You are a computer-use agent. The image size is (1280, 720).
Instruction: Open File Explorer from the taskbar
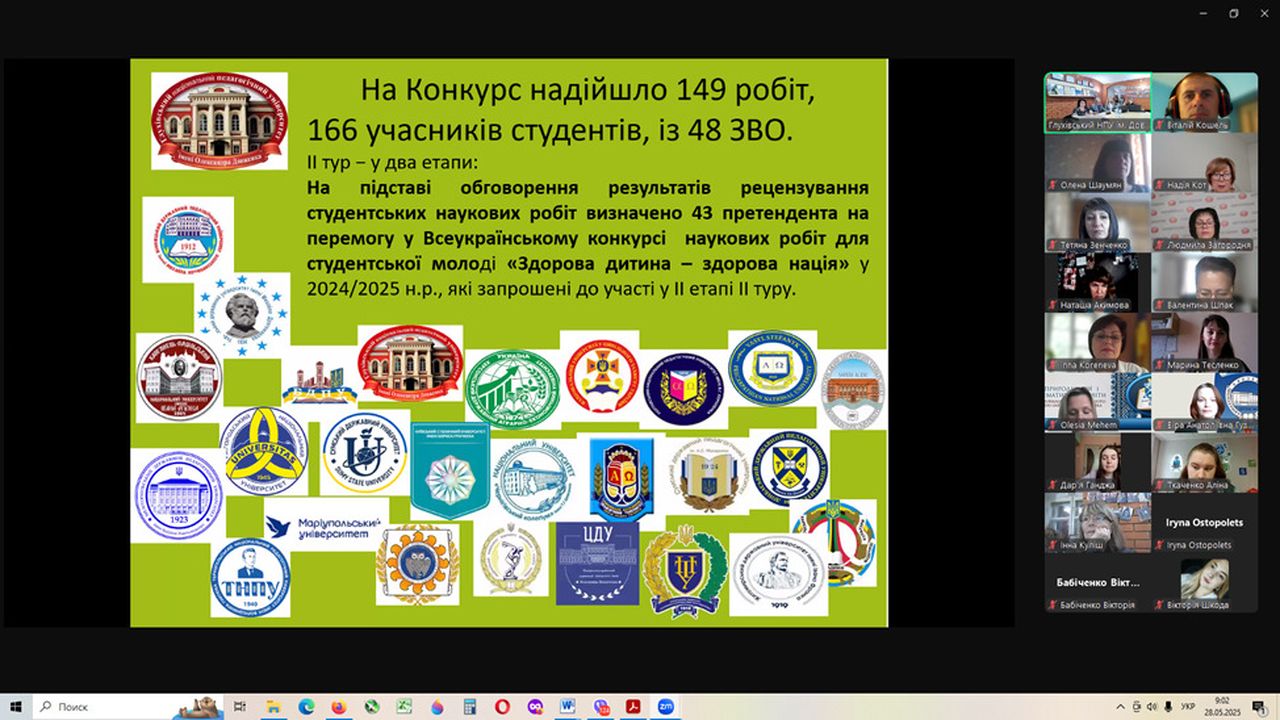pos(273,706)
